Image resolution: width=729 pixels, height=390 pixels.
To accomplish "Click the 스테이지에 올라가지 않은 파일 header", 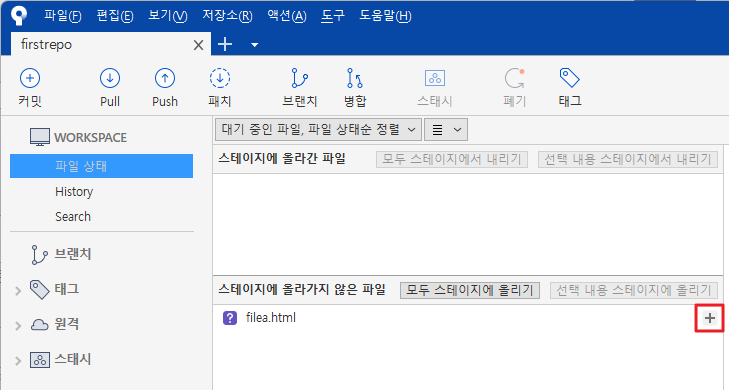I will (x=302, y=290).
